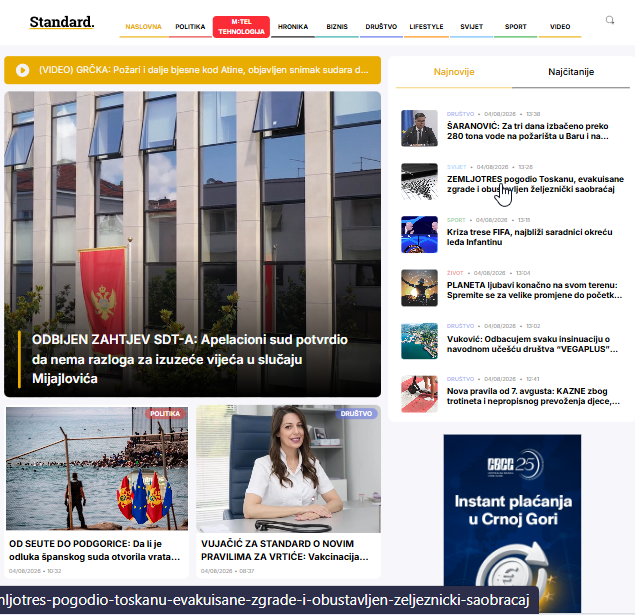Switch to the Najčitanije tab

[571, 72]
